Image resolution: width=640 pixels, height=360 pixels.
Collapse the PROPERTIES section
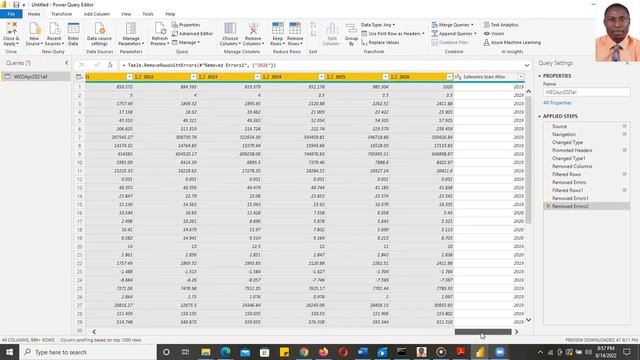[540, 76]
